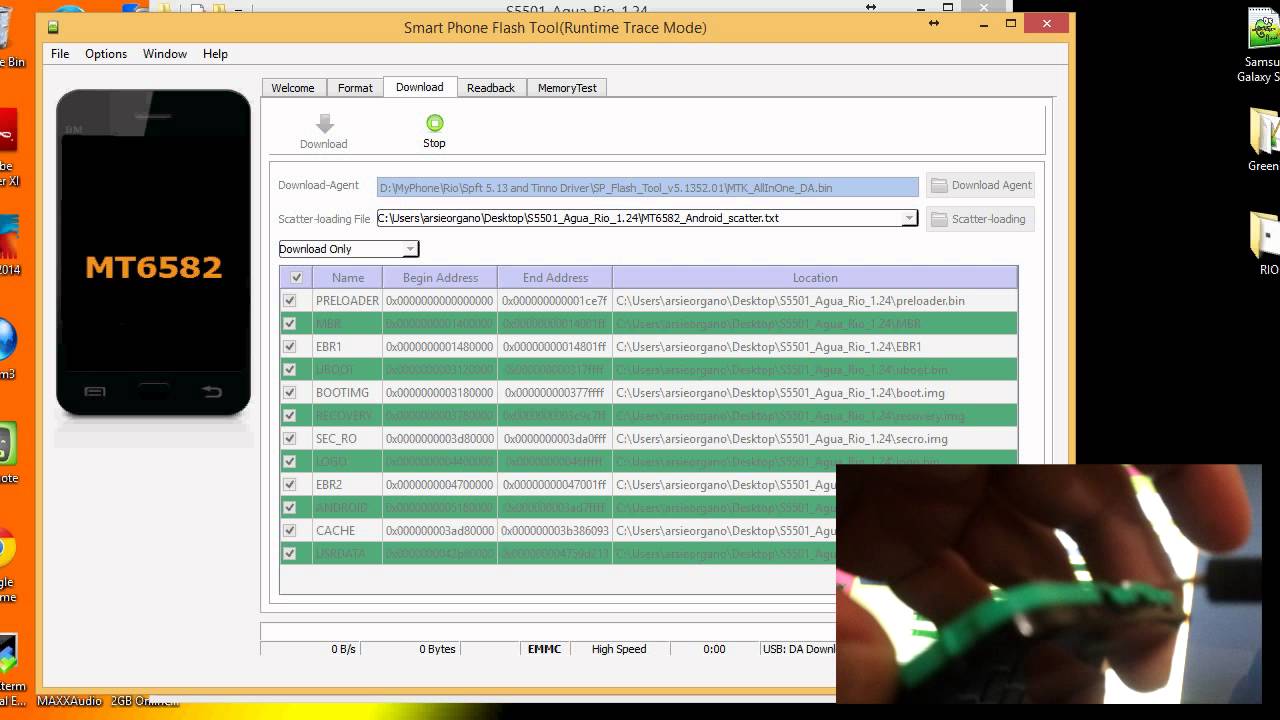This screenshot has height=720, width=1280.
Task: Click the Download Agent browse button
Action: point(981,185)
